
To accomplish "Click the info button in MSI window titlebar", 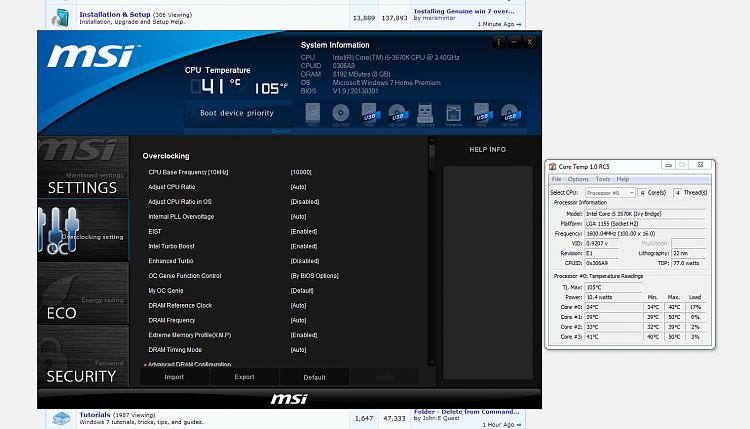I will coord(498,42).
